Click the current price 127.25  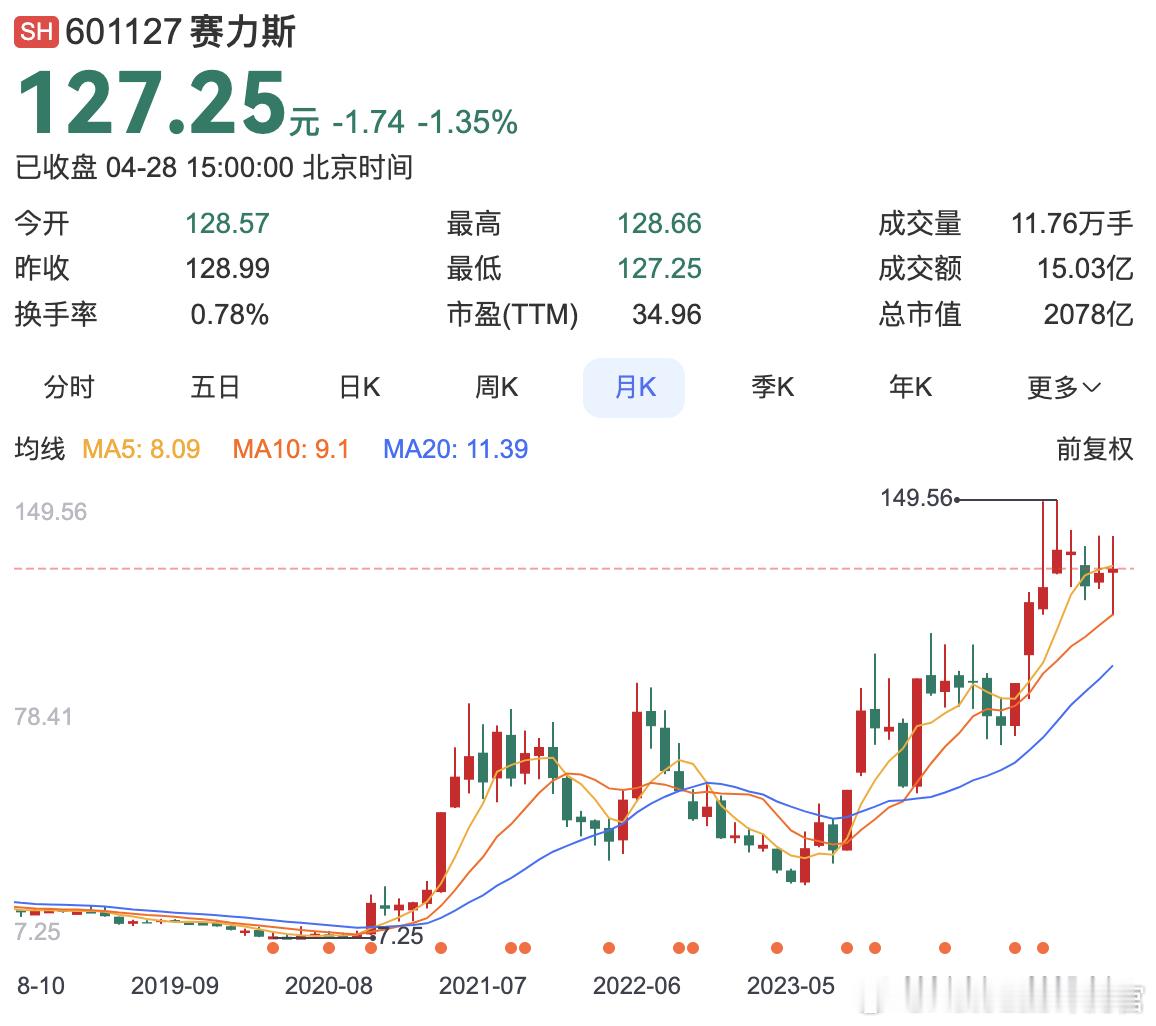coord(151,102)
